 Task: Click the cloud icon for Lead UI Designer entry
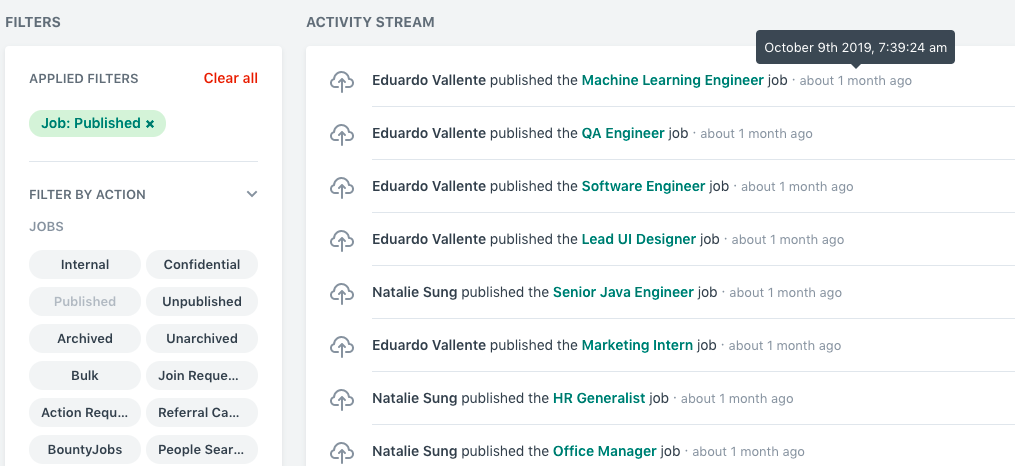coord(342,241)
